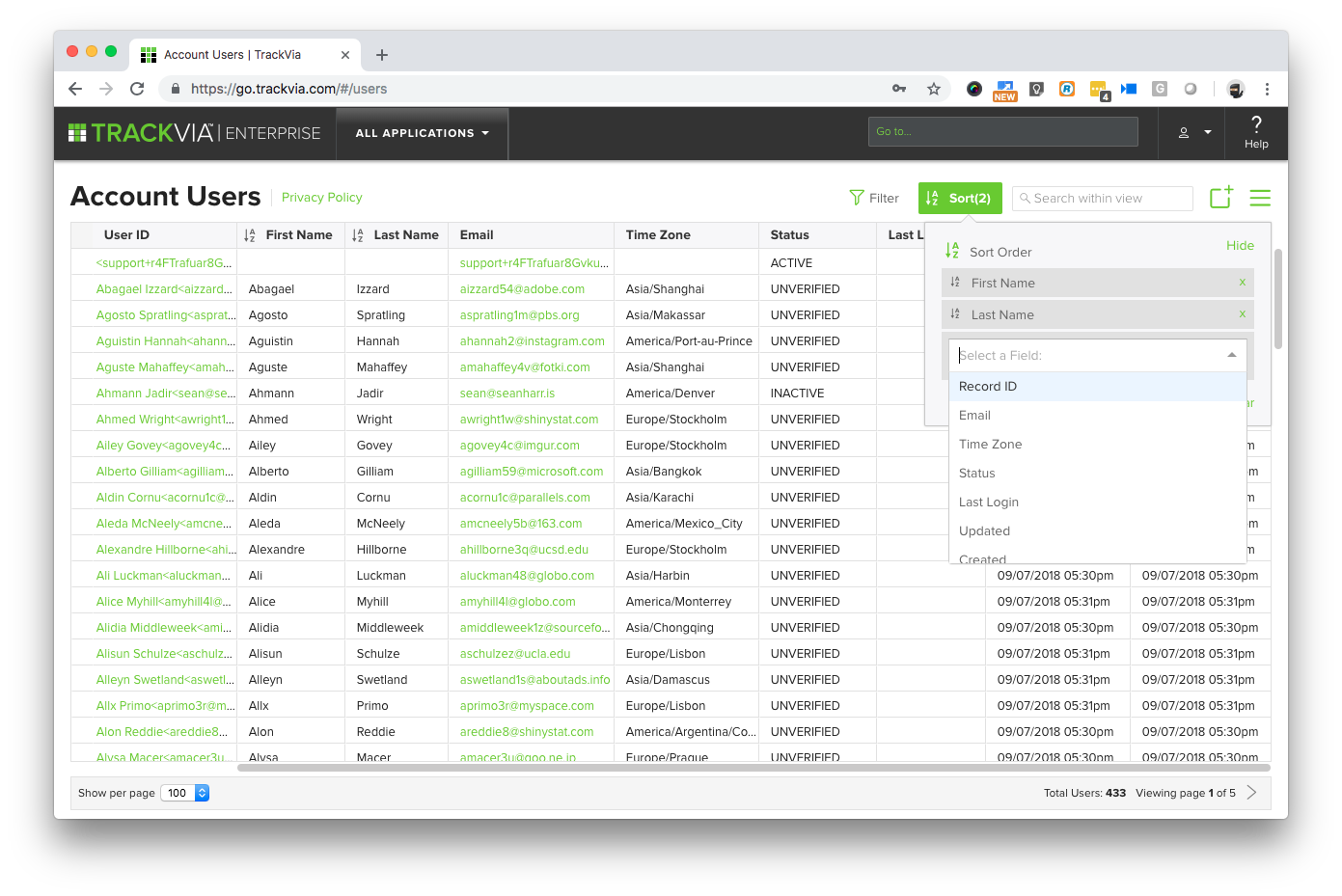Click the browser address bar URL
The width and height of the screenshot is (1342, 896).
288,89
